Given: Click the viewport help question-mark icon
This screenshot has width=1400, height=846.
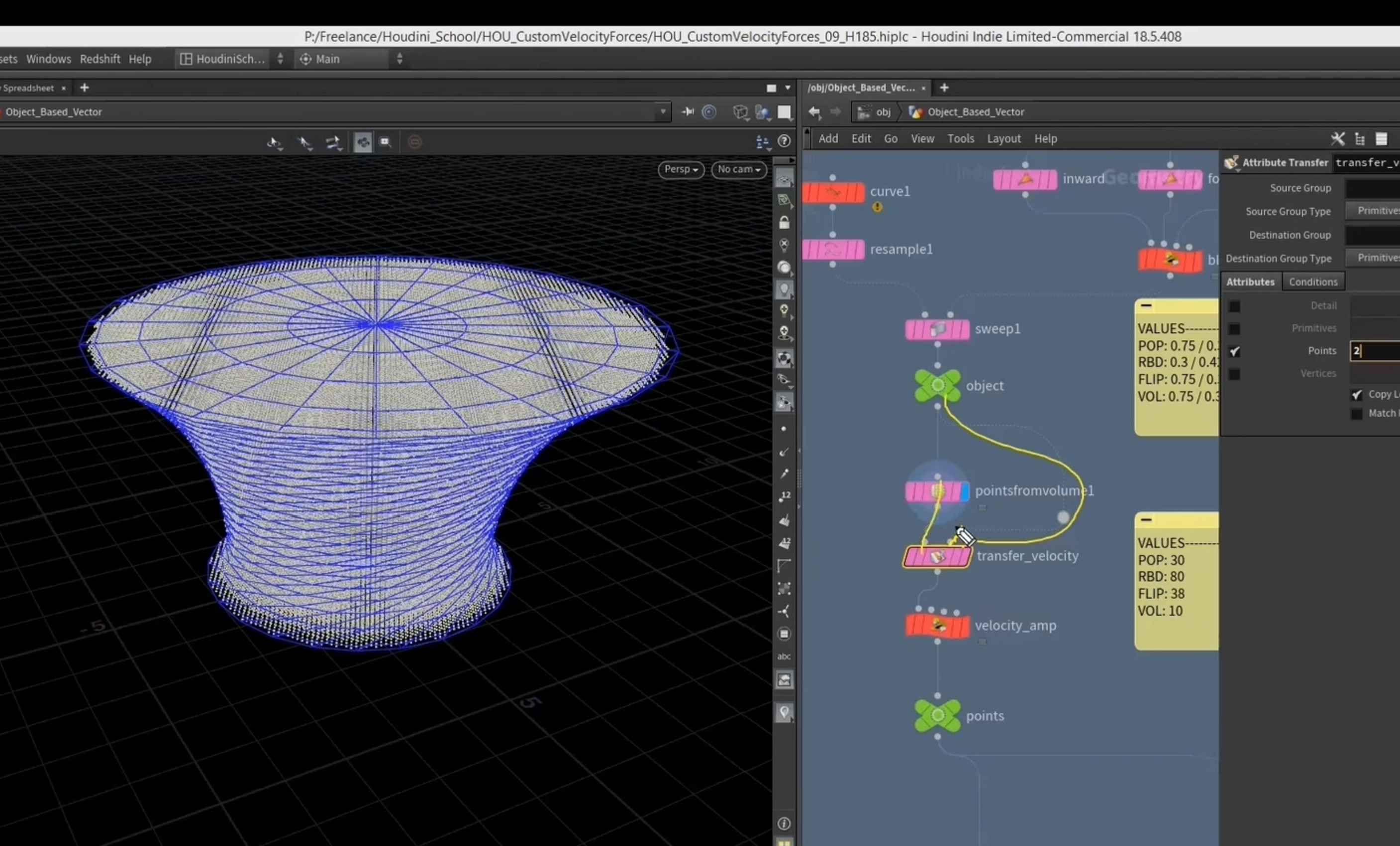Looking at the screenshot, I should click(784, 141).
